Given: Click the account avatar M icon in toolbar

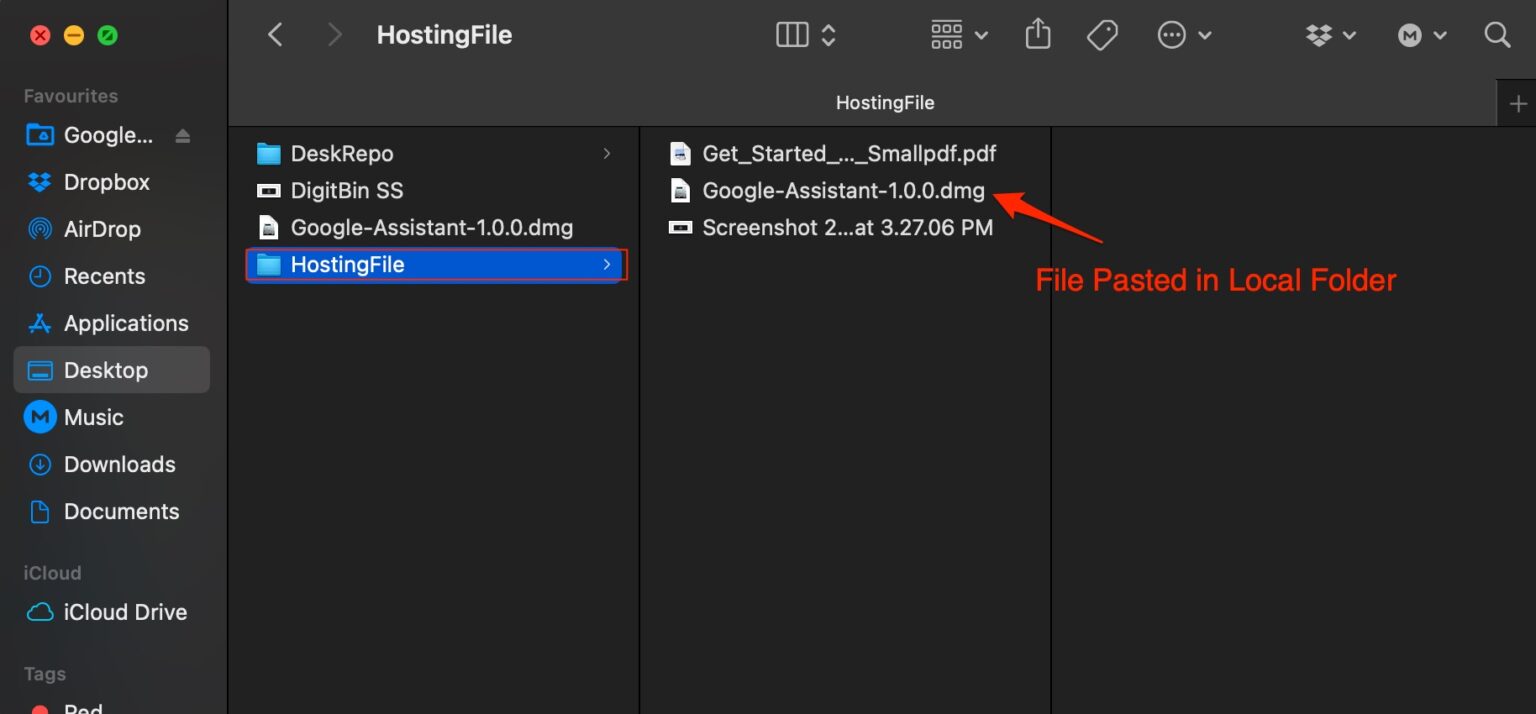Looking at the screenshot, I should point(1409,35).
